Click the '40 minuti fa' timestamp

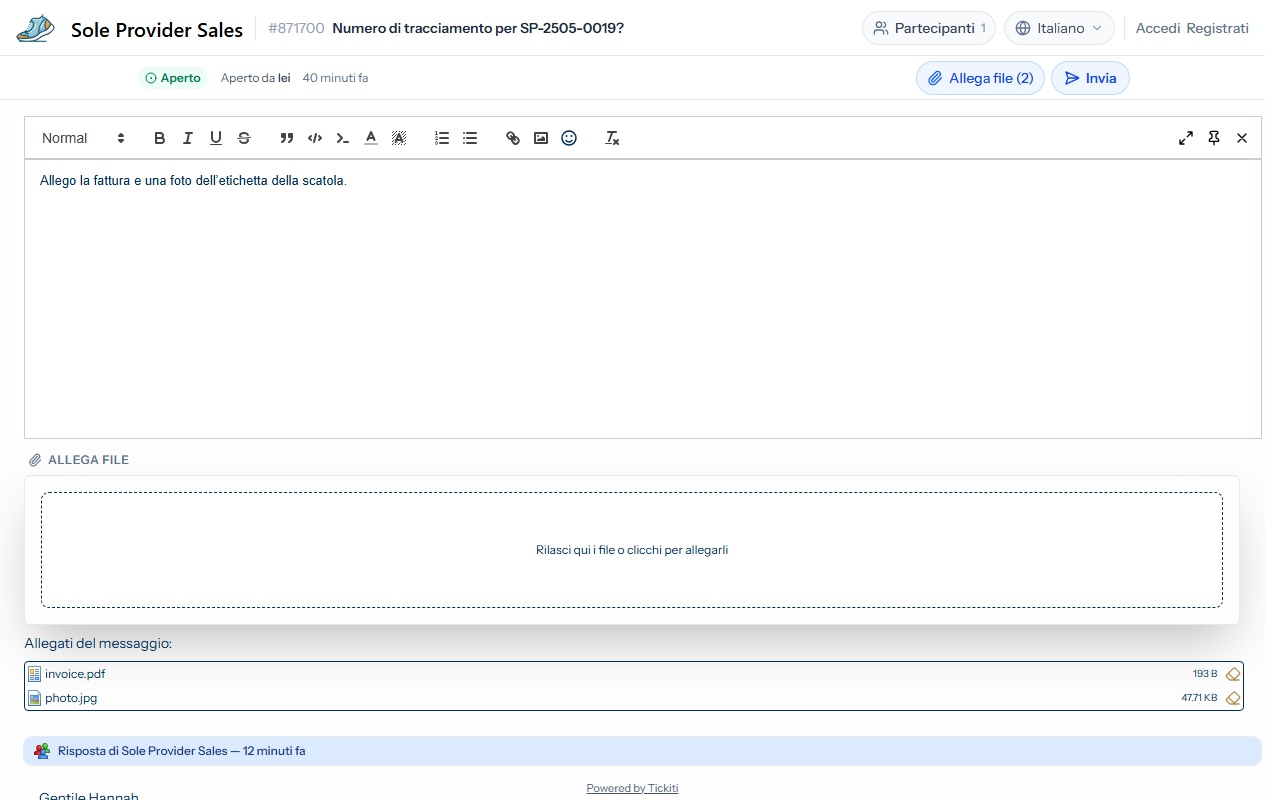[335, 78]
